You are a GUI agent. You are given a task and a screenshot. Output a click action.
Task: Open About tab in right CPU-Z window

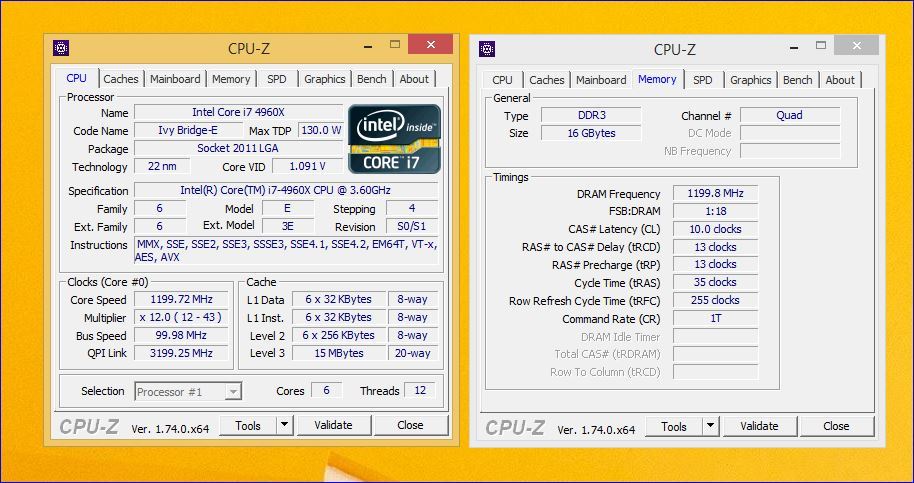pos(840,80)
